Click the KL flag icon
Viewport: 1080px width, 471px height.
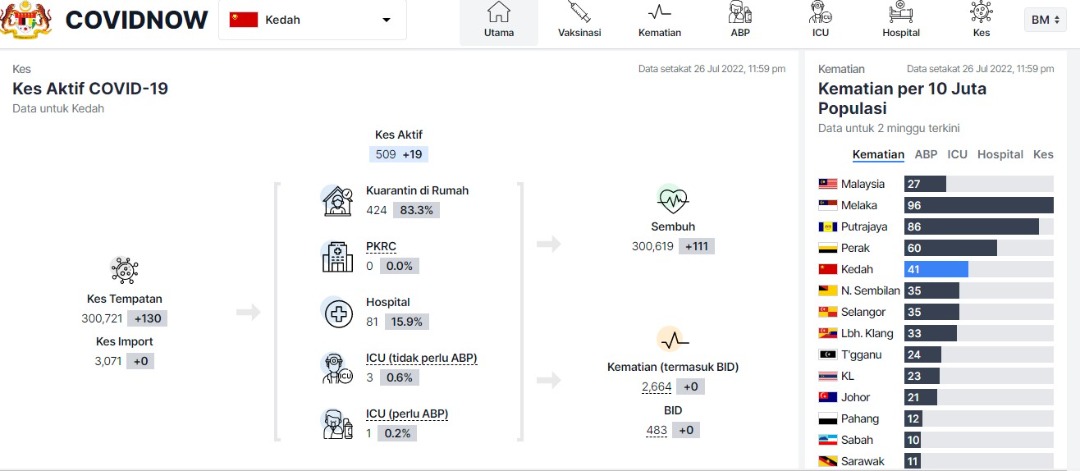pos(827,376)
